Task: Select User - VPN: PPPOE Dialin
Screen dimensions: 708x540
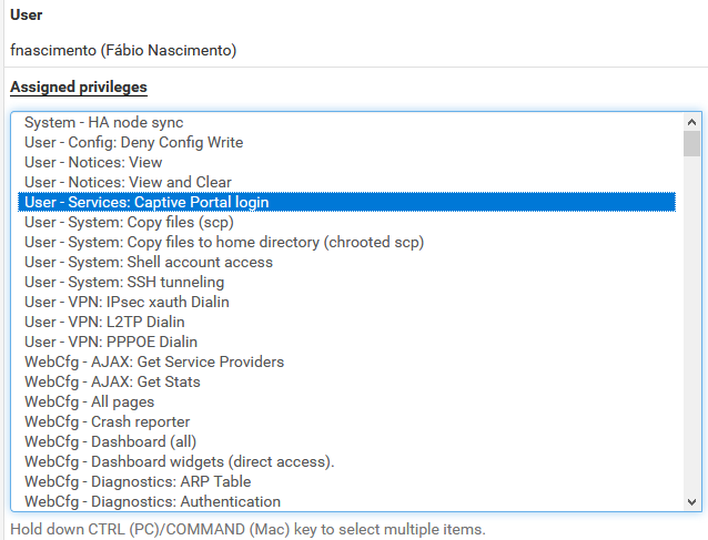Action: (x=347, y=342)
